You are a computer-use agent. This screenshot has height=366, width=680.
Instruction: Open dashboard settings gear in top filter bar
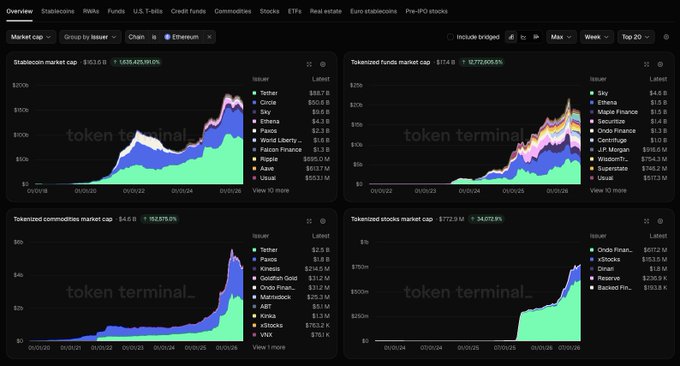[x=667, y=37]
